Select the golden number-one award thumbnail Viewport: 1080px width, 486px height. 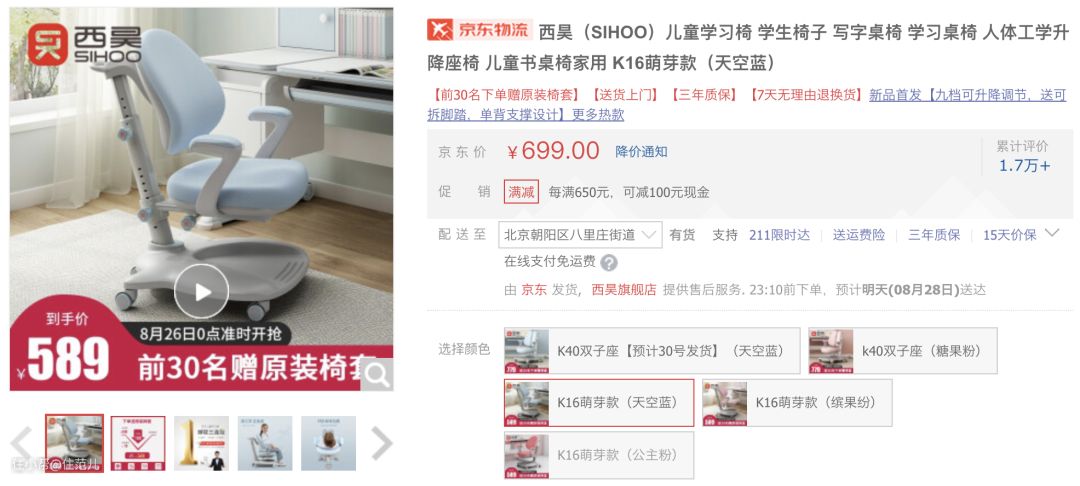click(x=201, y=443)
